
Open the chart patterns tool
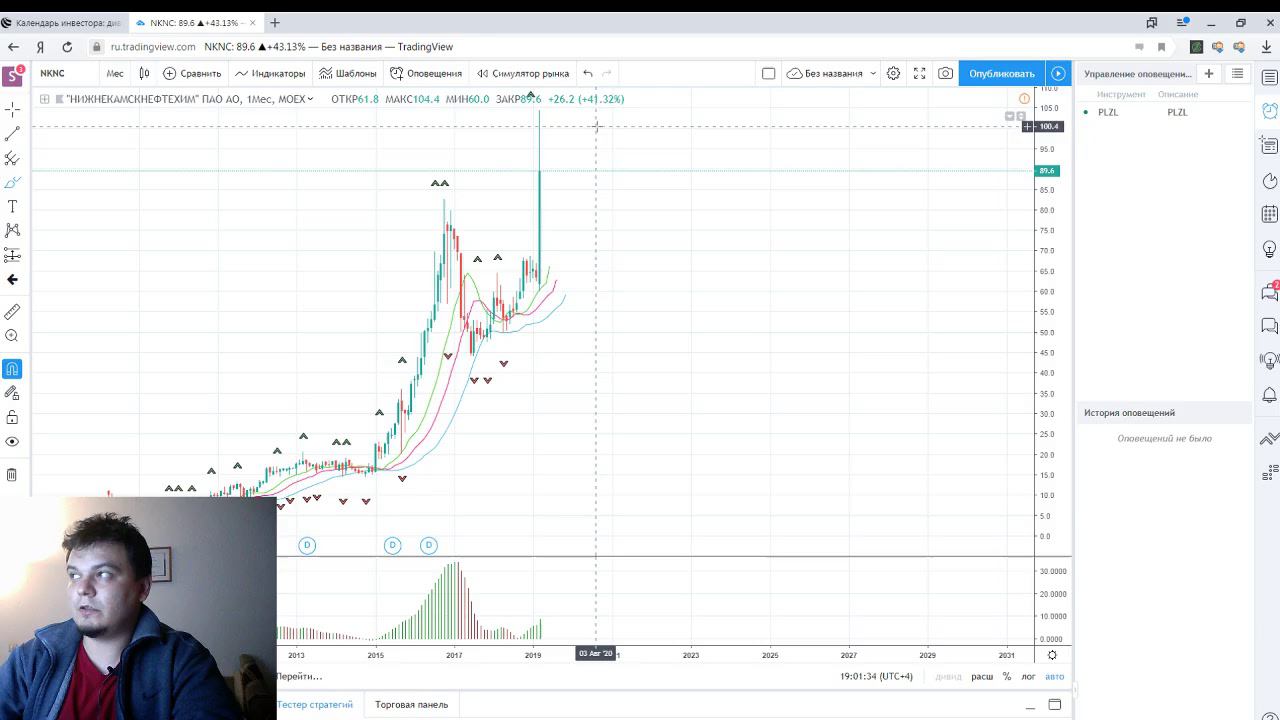(12, 230)
